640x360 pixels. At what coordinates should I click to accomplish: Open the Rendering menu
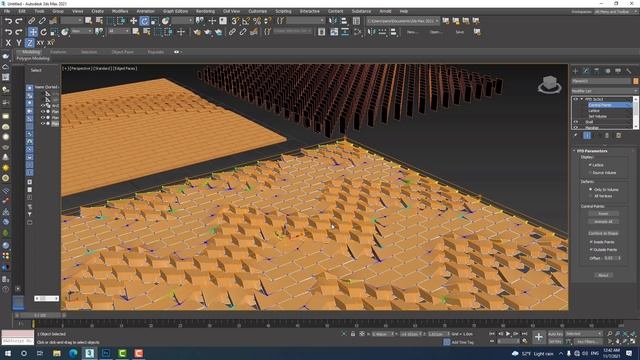(205, 11)
